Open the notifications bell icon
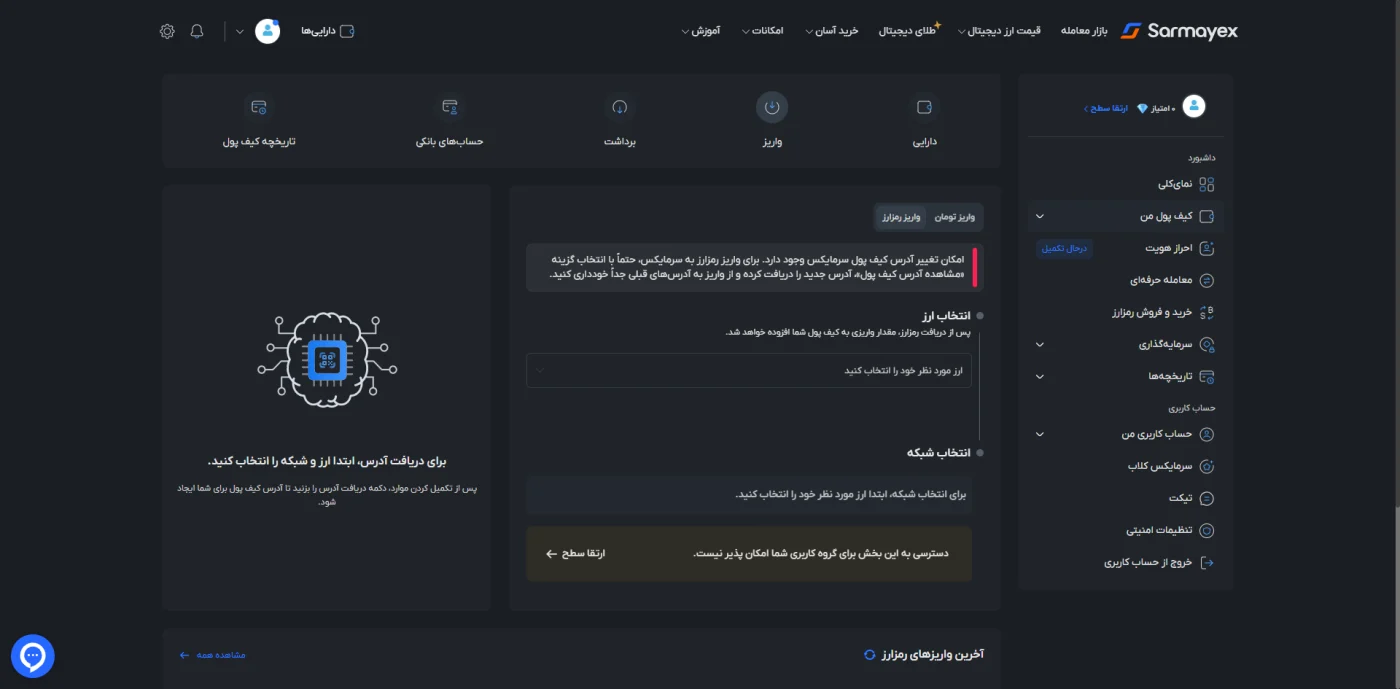Viewport: 1400px width, 689px height. click(x=197, y=31)
